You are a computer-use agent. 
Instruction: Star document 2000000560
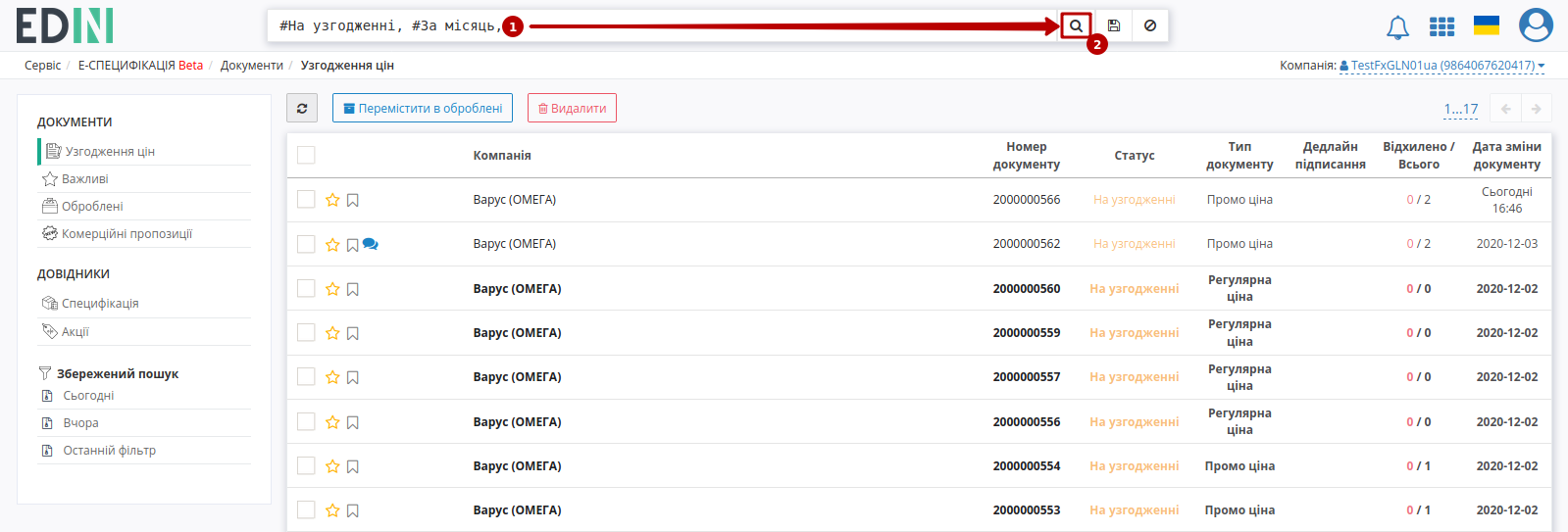332,289
